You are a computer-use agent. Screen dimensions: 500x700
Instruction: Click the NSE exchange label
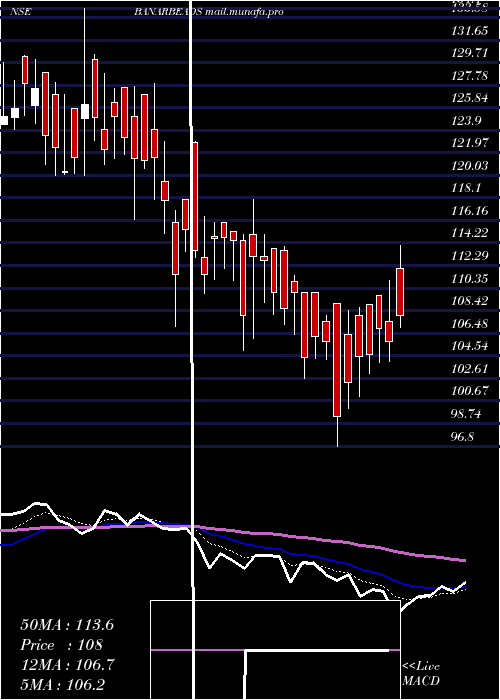pos(21,12)
